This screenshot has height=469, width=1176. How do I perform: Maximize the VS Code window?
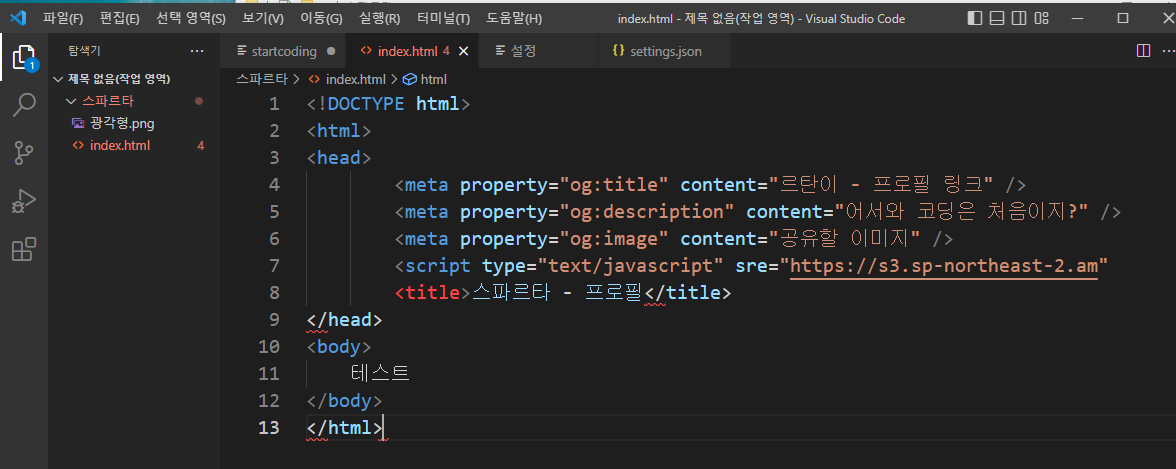click(1123, 17)
